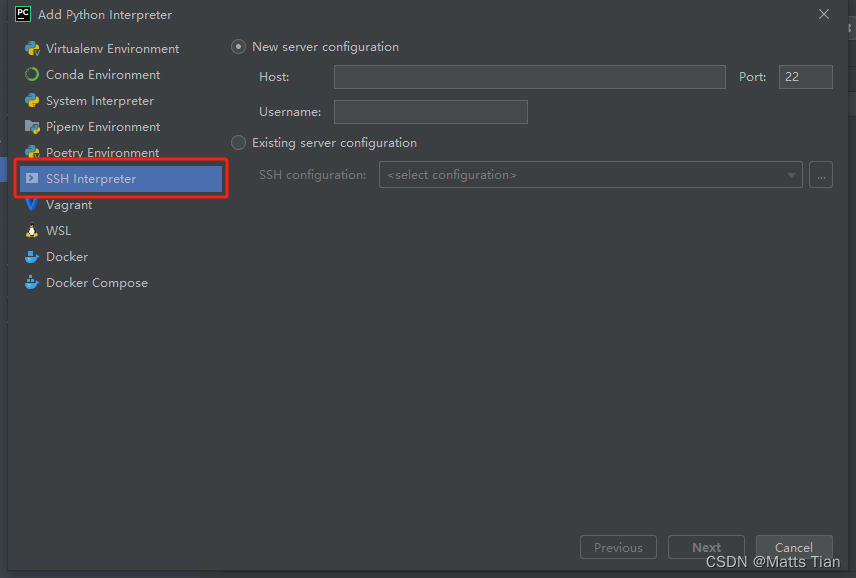Open Poetry Environment settings
The height and width of the screenshot is (578, 856).
(x=121, y=152)
